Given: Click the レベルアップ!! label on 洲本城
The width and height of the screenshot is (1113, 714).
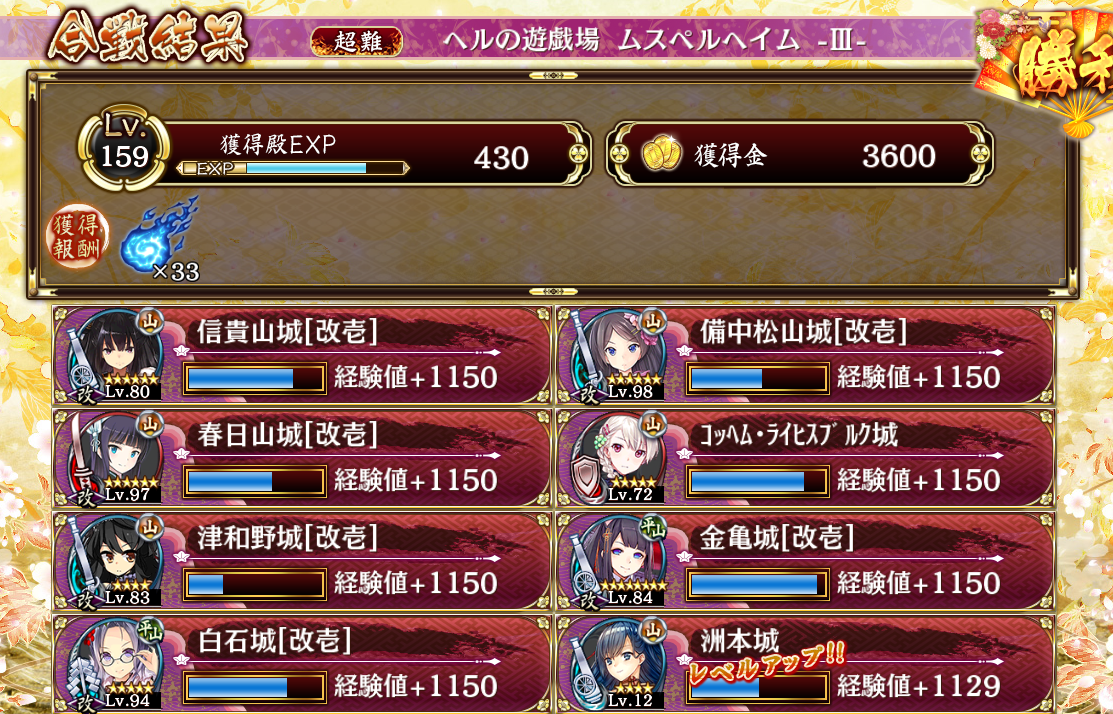Looking at the screenshot, I should pyautogui.click(x=765, y=664).
